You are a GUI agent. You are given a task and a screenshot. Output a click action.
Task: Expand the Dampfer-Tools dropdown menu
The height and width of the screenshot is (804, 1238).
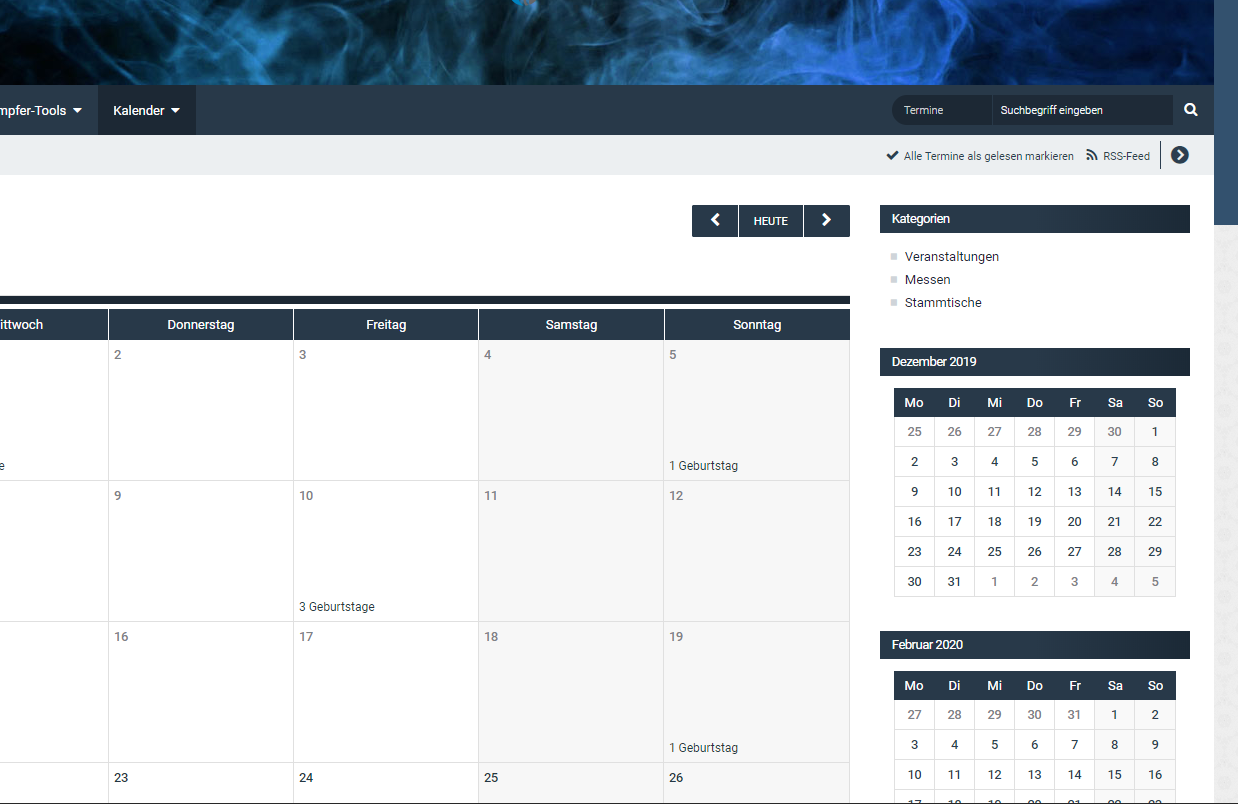point(40,111)
